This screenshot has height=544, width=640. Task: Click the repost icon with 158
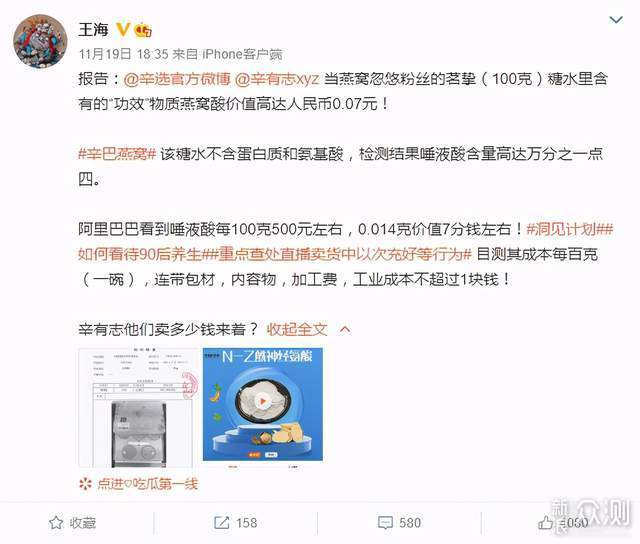222,523
